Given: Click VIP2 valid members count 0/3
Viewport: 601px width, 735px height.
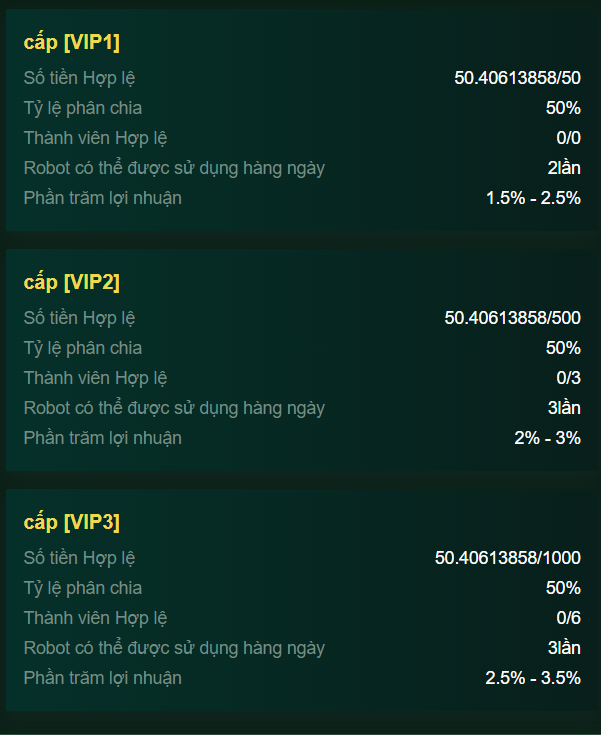Looking at the screenshot, I should click(x=568, y=378).
